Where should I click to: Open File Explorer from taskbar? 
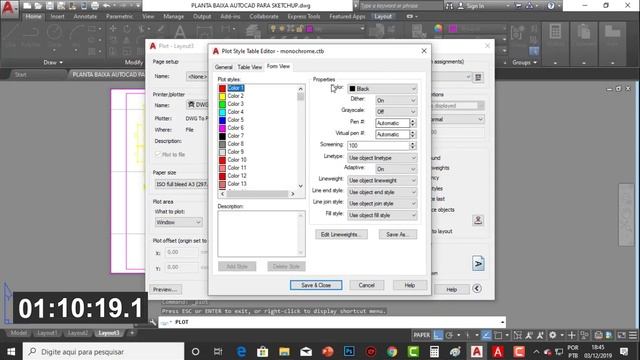(284, 351)
